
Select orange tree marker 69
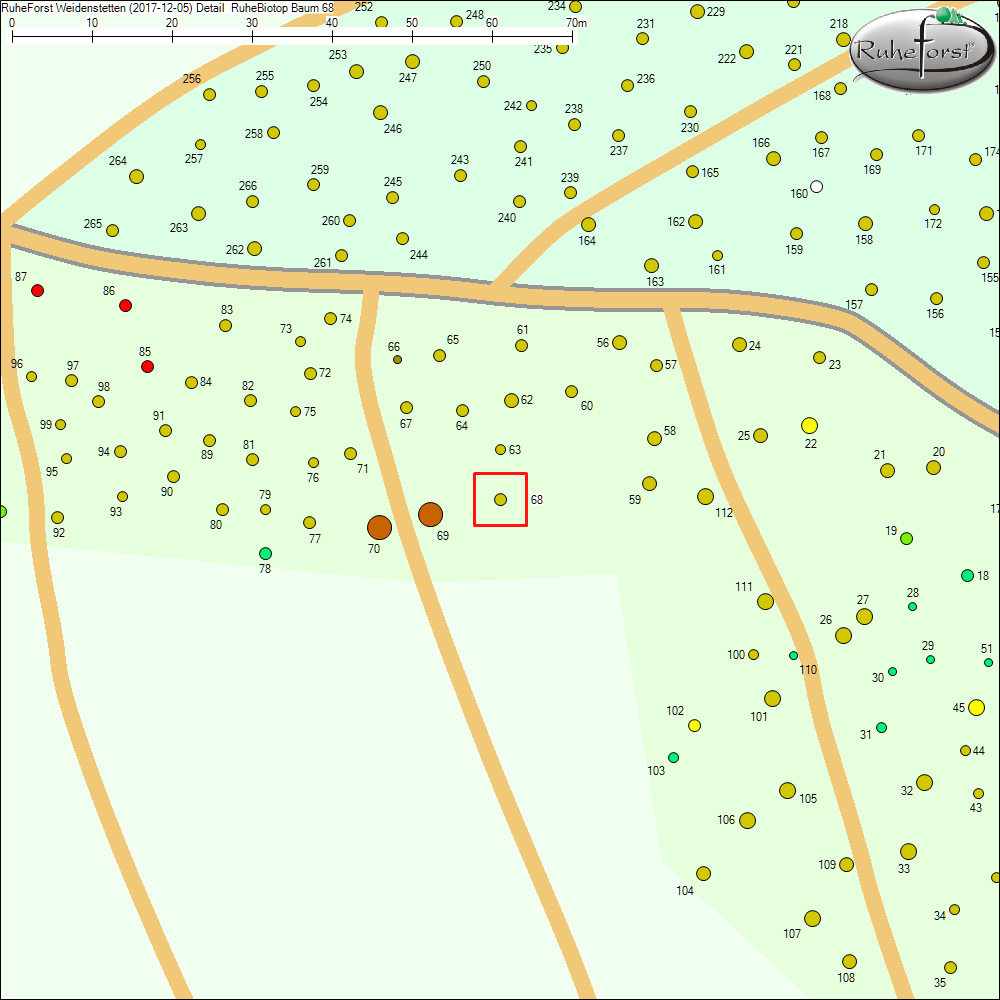[x=430, y=514]
